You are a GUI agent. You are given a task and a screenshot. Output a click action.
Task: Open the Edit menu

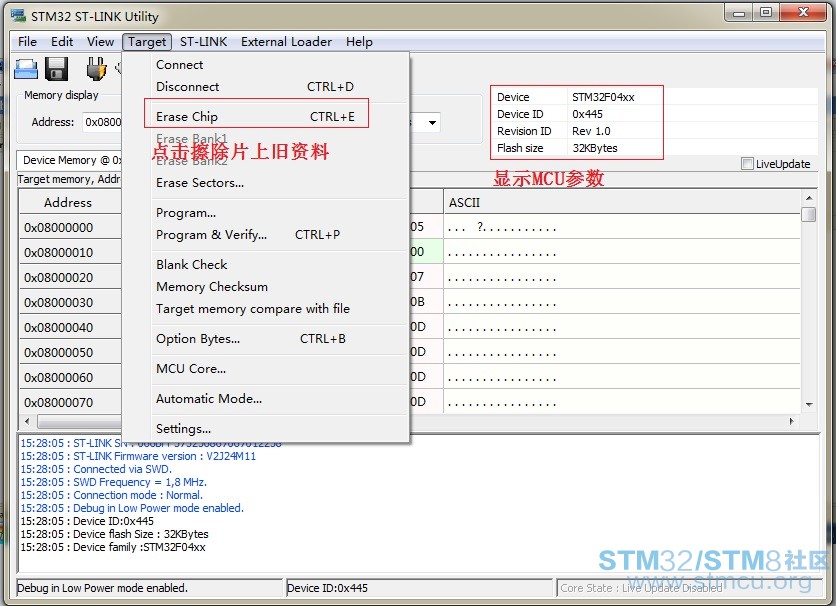pos(62,42)
